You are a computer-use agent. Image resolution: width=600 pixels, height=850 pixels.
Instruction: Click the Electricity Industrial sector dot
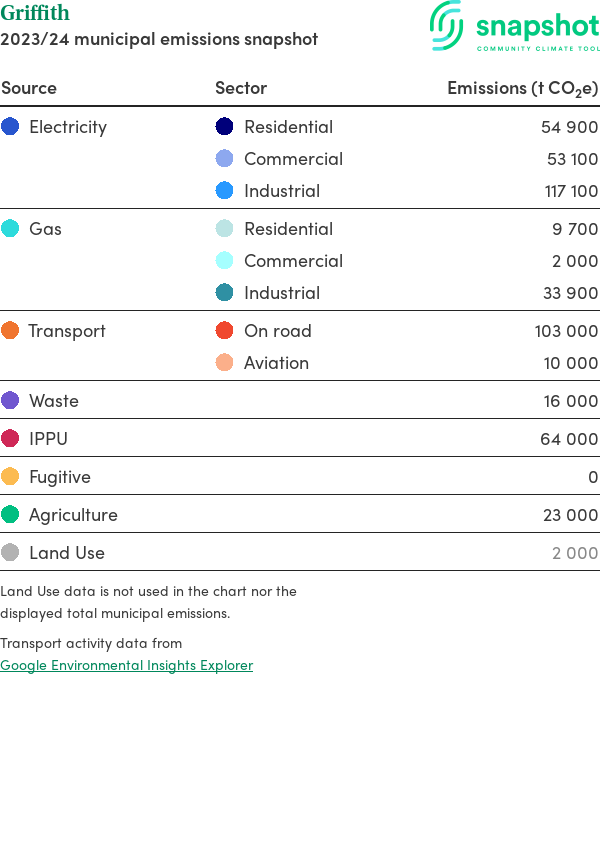[x=225, y=191]
